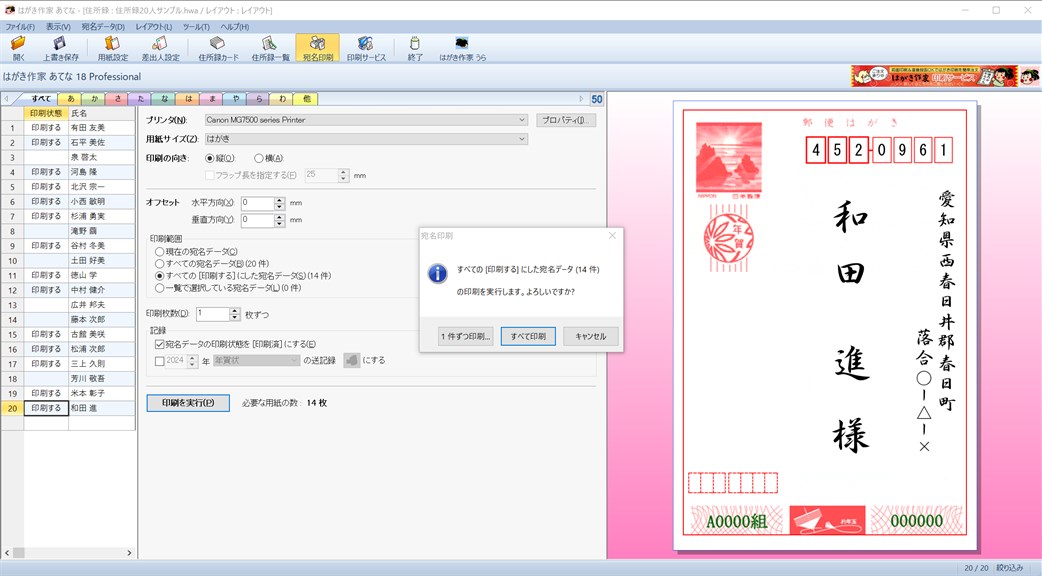Click 印刷する cell for 石平 美佐
This screenshot has width=1042, height=576.
(x=46, y=142)
